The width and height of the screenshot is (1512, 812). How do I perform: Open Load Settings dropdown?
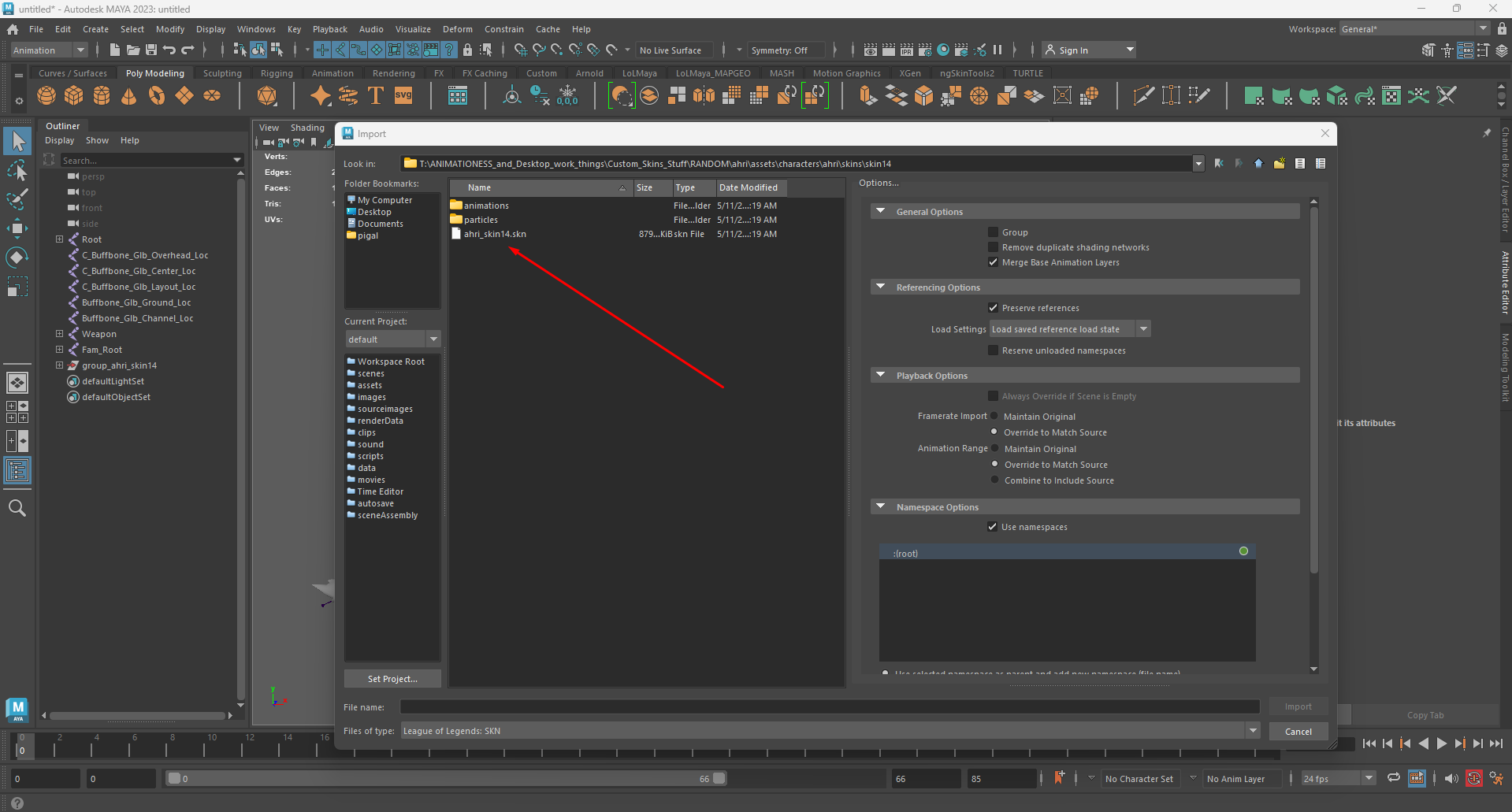1143,329
